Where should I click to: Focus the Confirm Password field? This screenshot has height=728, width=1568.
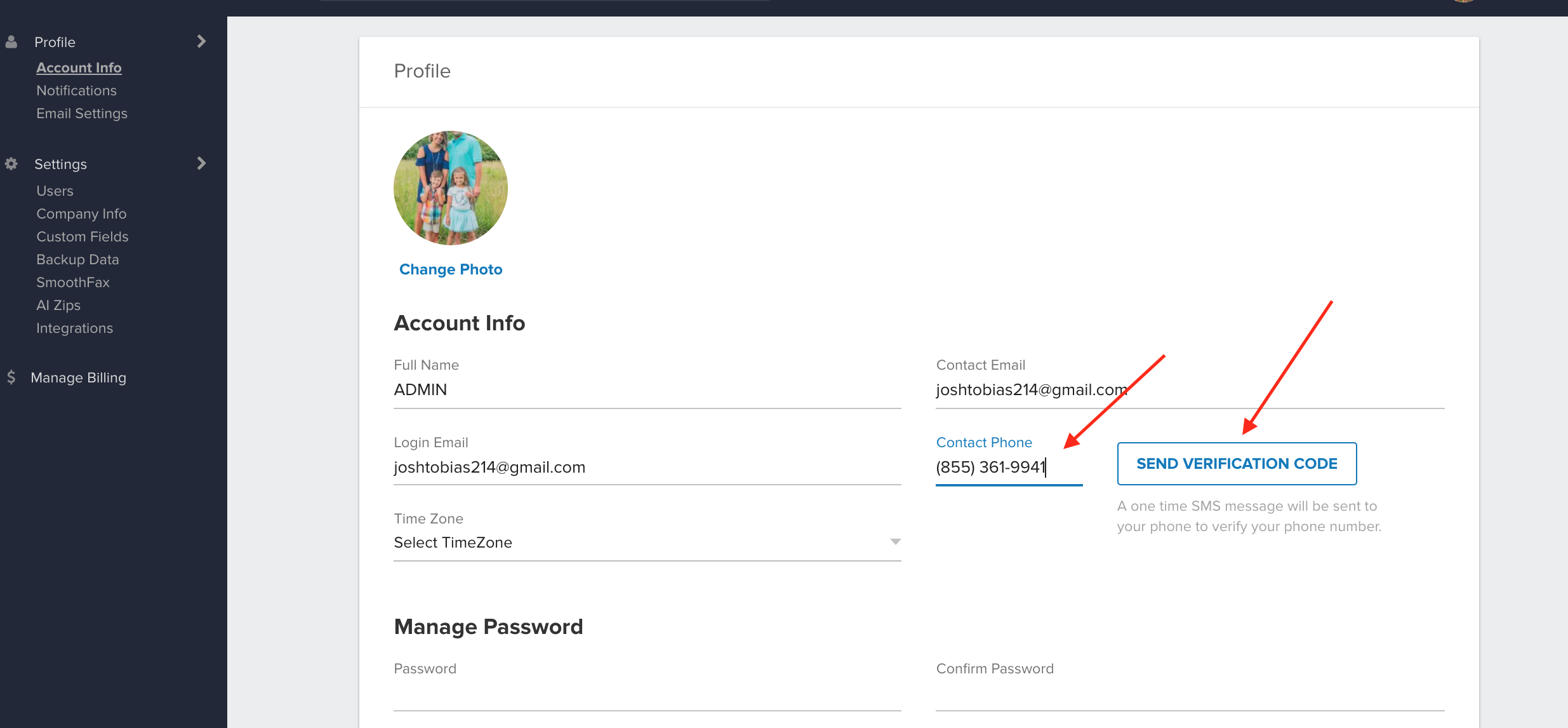(1190, 696)
